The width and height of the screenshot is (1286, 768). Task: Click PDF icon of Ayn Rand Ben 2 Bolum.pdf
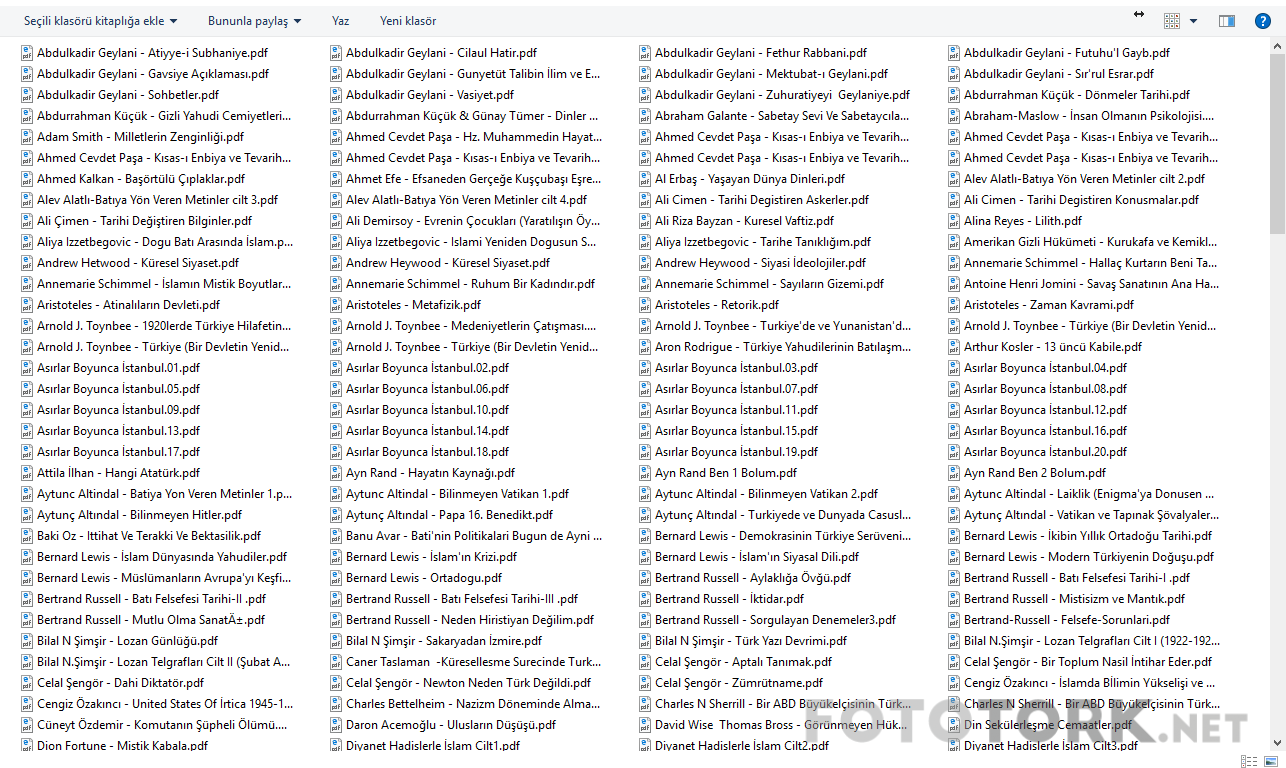pos(954,473)
